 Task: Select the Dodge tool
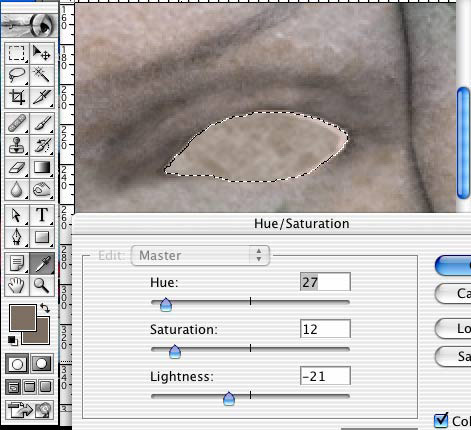tap(42, 189)
